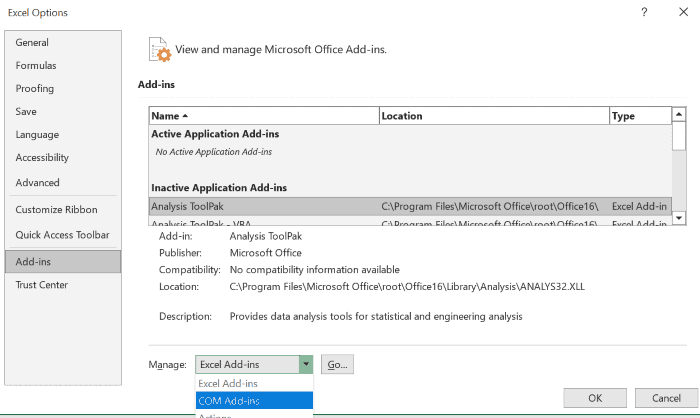Screen dimensions: 700x418
Task: Click the Go... button
Action: [x=338, y=364]
